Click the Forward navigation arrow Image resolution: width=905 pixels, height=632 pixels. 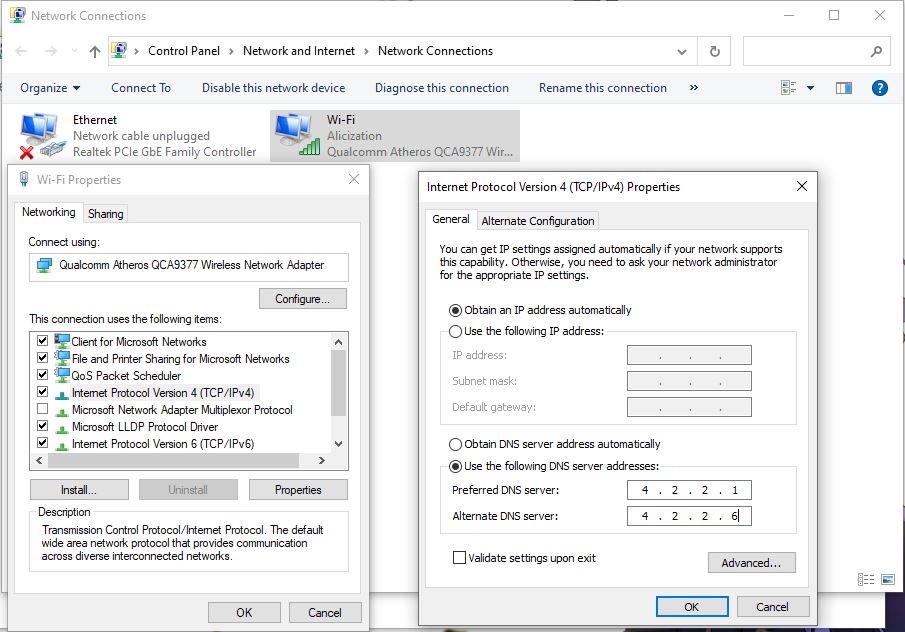tap(51, 51)
